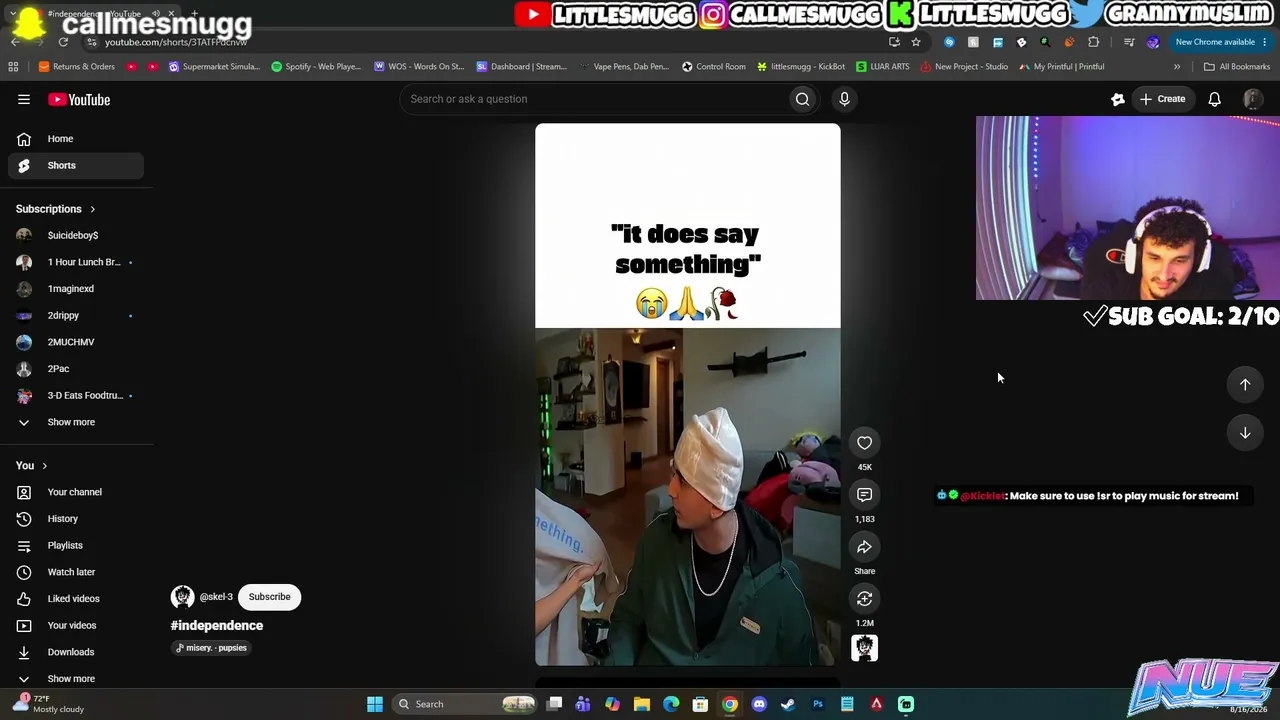Open the misery. - pupsies sound link

[x=211, y=648]
